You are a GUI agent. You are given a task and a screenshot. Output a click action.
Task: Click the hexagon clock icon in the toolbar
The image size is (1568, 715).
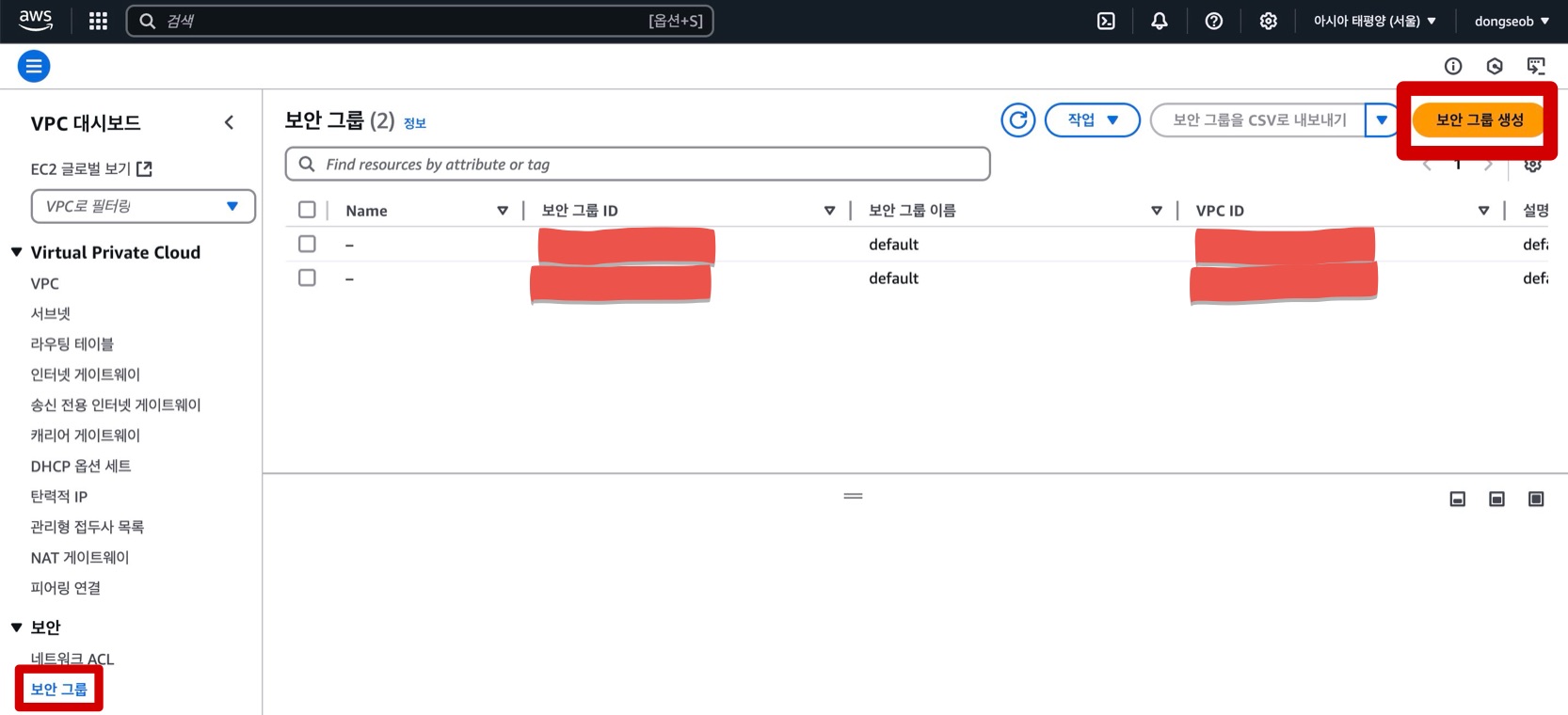click(1495, 66)
